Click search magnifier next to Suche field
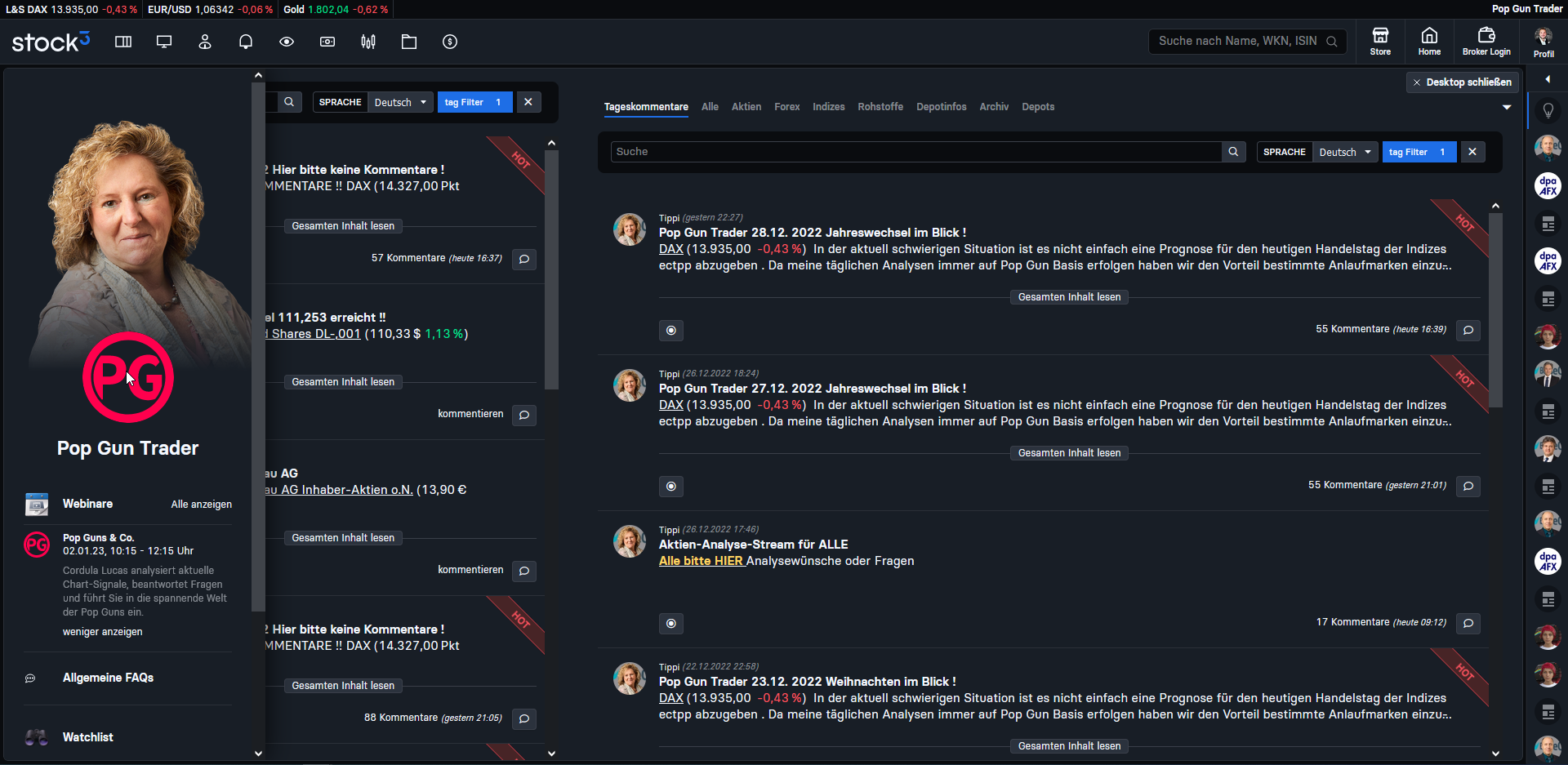 1233,152
